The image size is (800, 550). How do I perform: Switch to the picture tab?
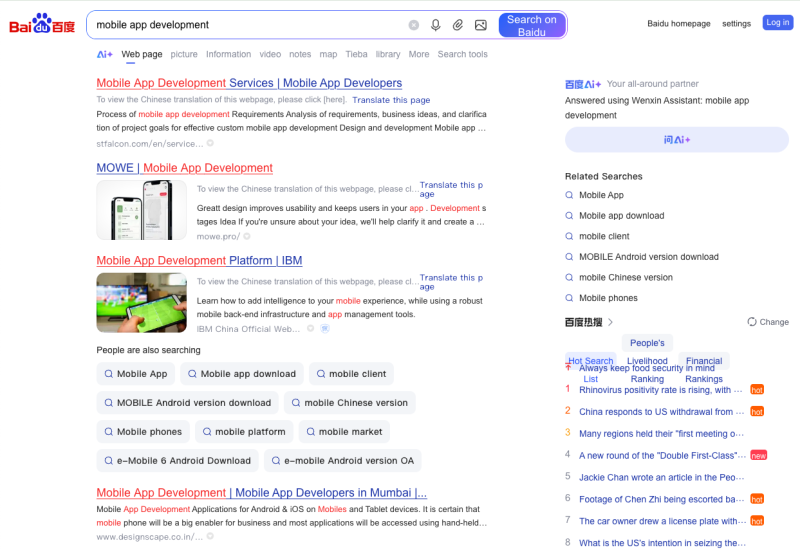(184, 54)
